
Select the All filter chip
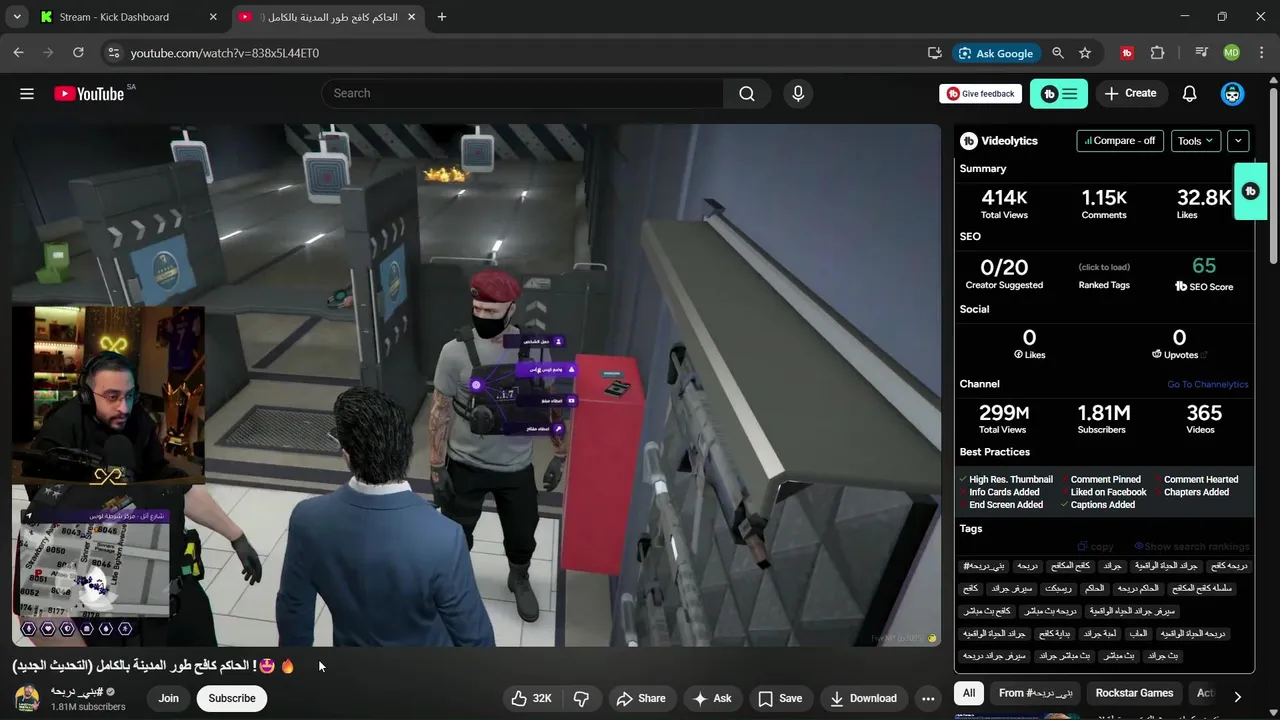point(969,693)
